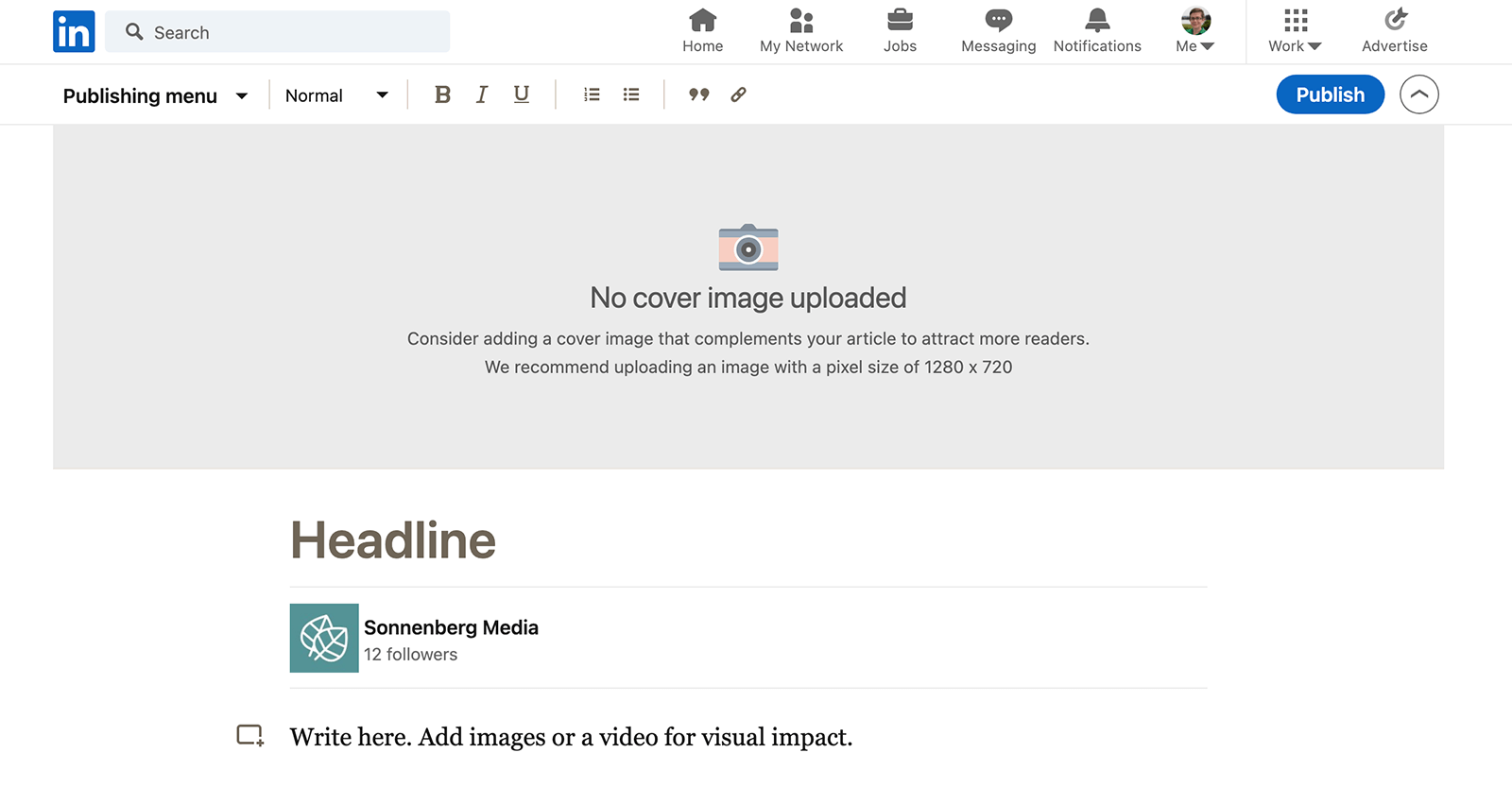
Task: Open the Me profile dropdown
Action: tap(1195, 31)
